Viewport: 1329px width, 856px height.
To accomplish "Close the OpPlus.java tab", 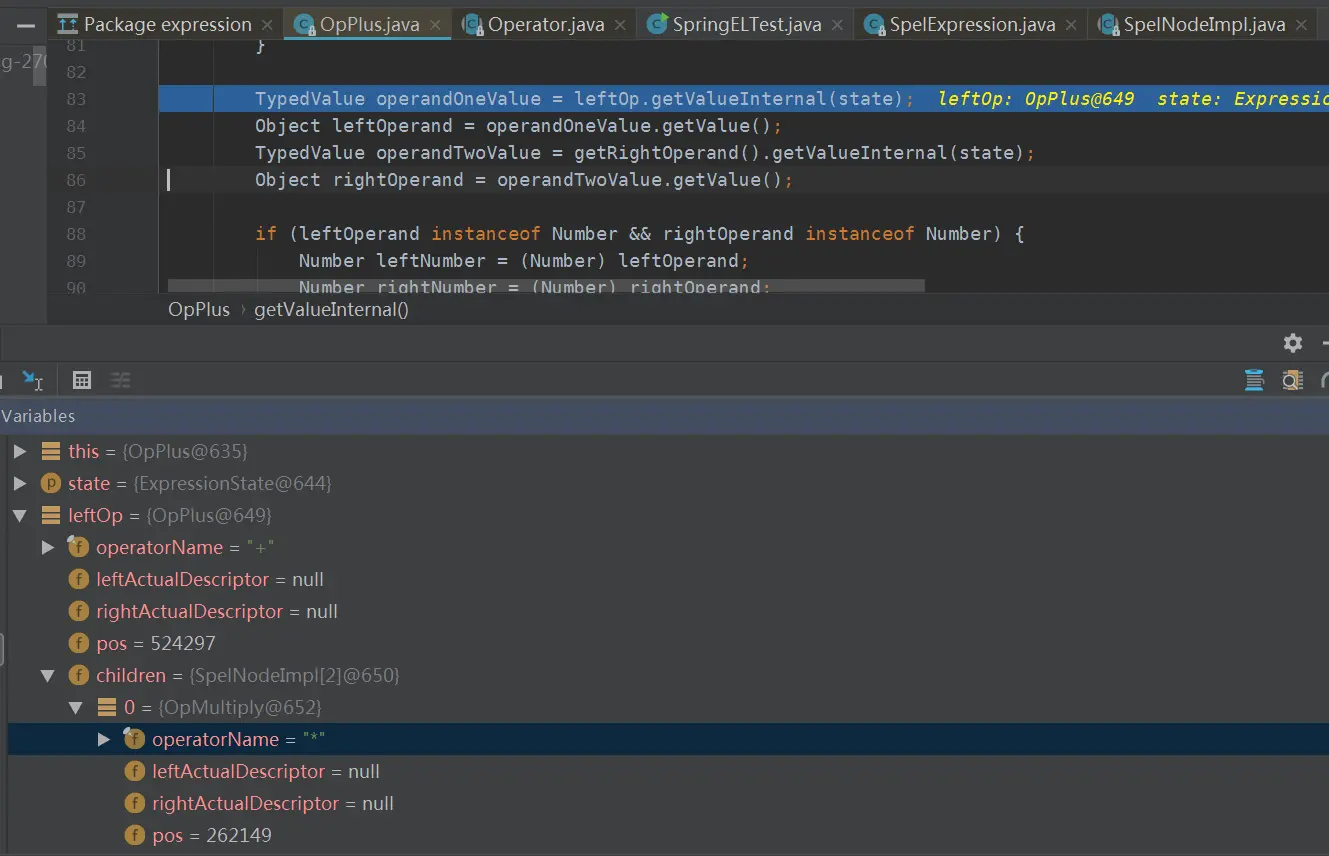I will pos(434,25).
